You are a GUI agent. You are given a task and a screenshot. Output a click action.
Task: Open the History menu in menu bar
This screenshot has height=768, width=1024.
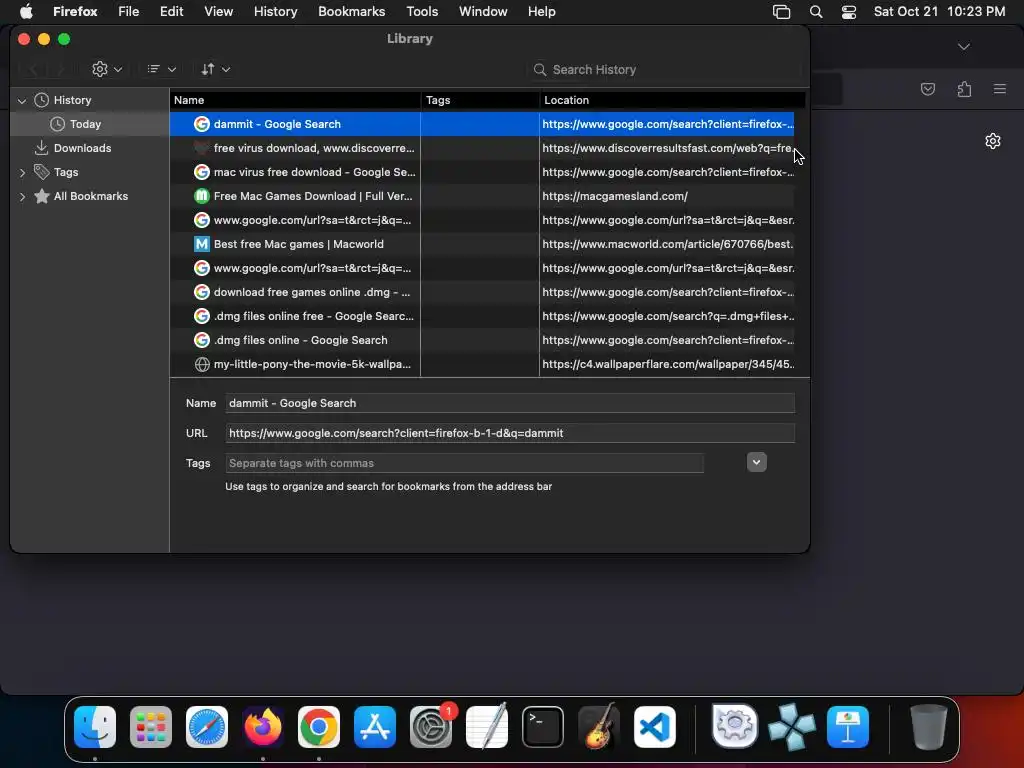coord(276,12)
